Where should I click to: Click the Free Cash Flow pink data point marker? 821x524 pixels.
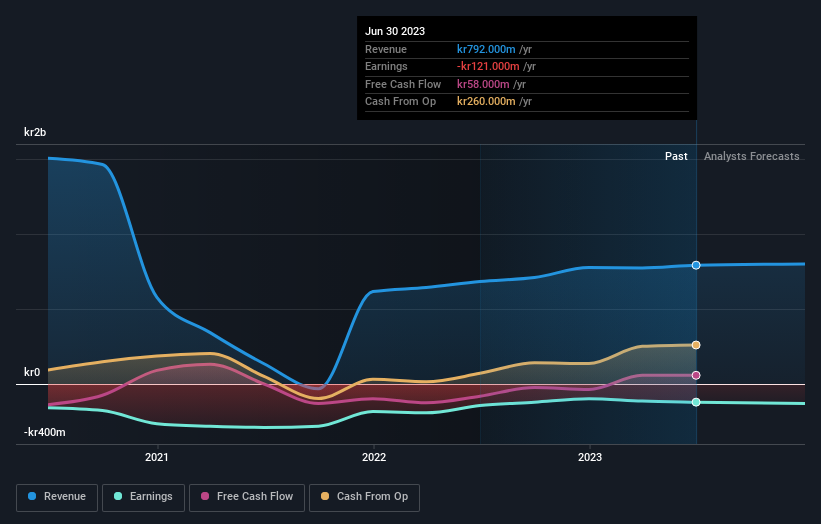tap(696, 375)
